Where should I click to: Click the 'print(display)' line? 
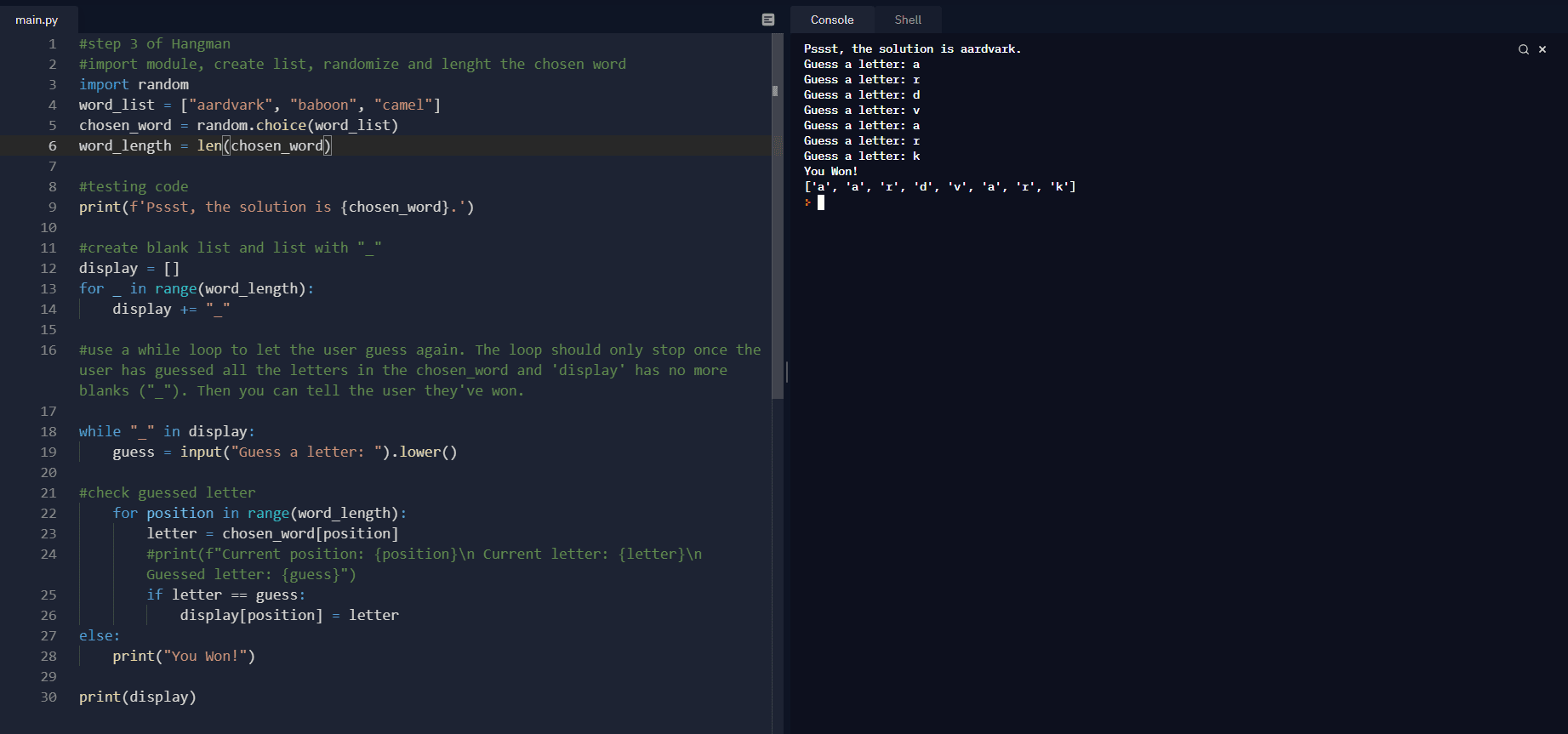pyautogui.click(x=138, y=697)
